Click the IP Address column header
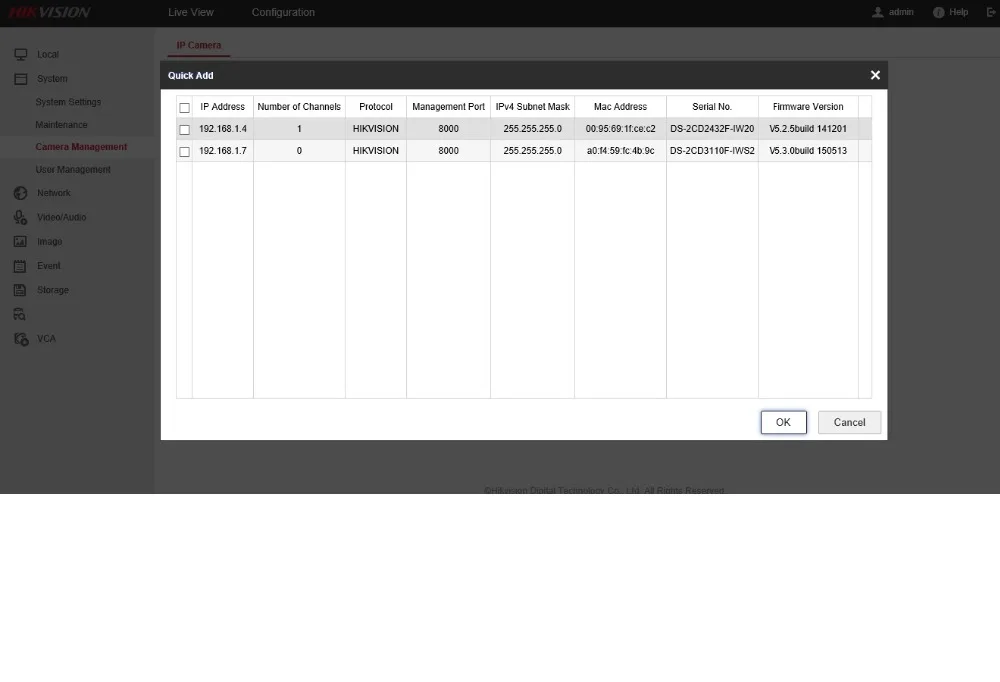1000x682 pixels. click(x=223, y=107)
